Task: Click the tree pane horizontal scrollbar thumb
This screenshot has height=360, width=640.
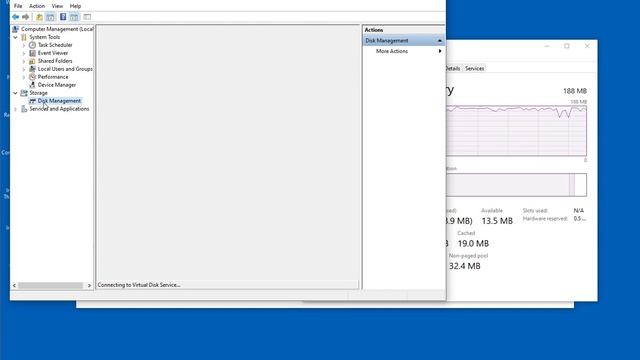Action: [51, 285]
